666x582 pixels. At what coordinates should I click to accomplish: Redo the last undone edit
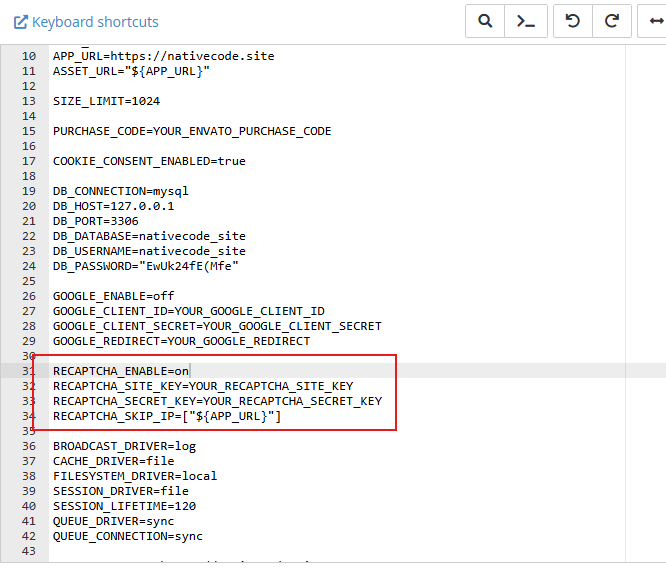tap(612, 21)
